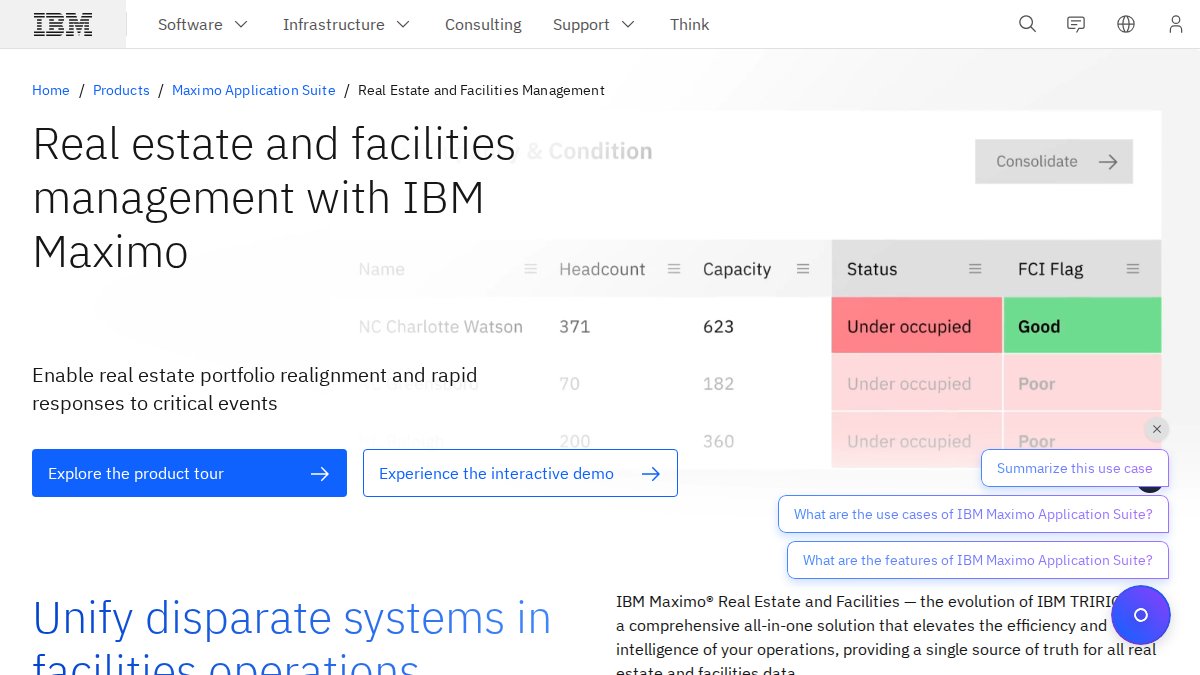Open the search icon in header
This screenshot has width=1200, height=675.
coord(1027,24)
